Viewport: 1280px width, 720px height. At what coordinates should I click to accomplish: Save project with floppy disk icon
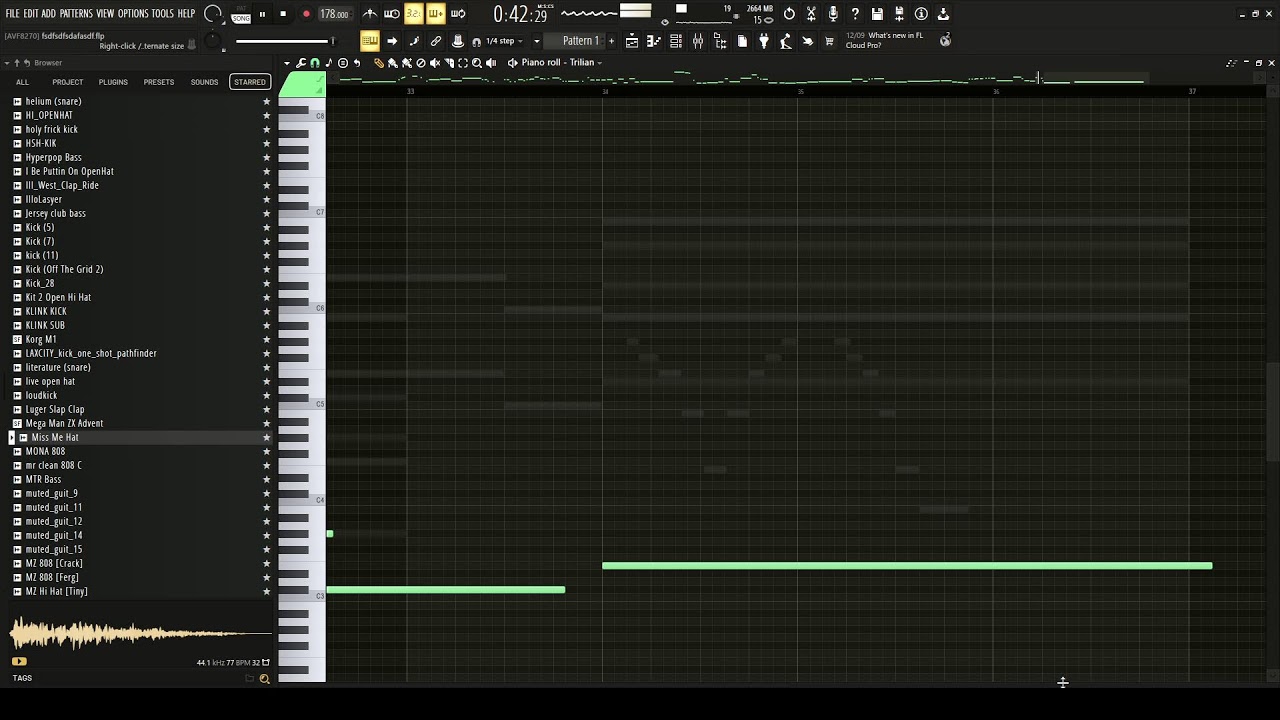(x=877, y=14)
